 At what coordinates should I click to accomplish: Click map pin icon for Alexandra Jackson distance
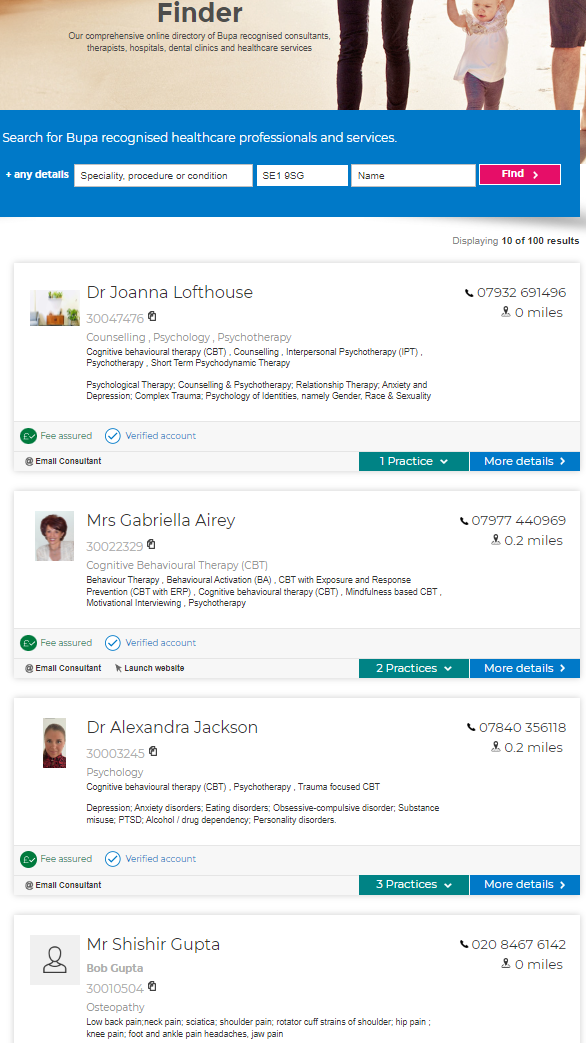click(x=496, y=747)
